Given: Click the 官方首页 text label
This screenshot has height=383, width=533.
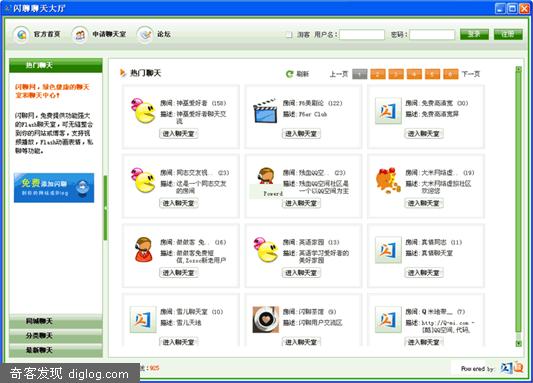Looking at the screenshot, I should coord(47,34).
